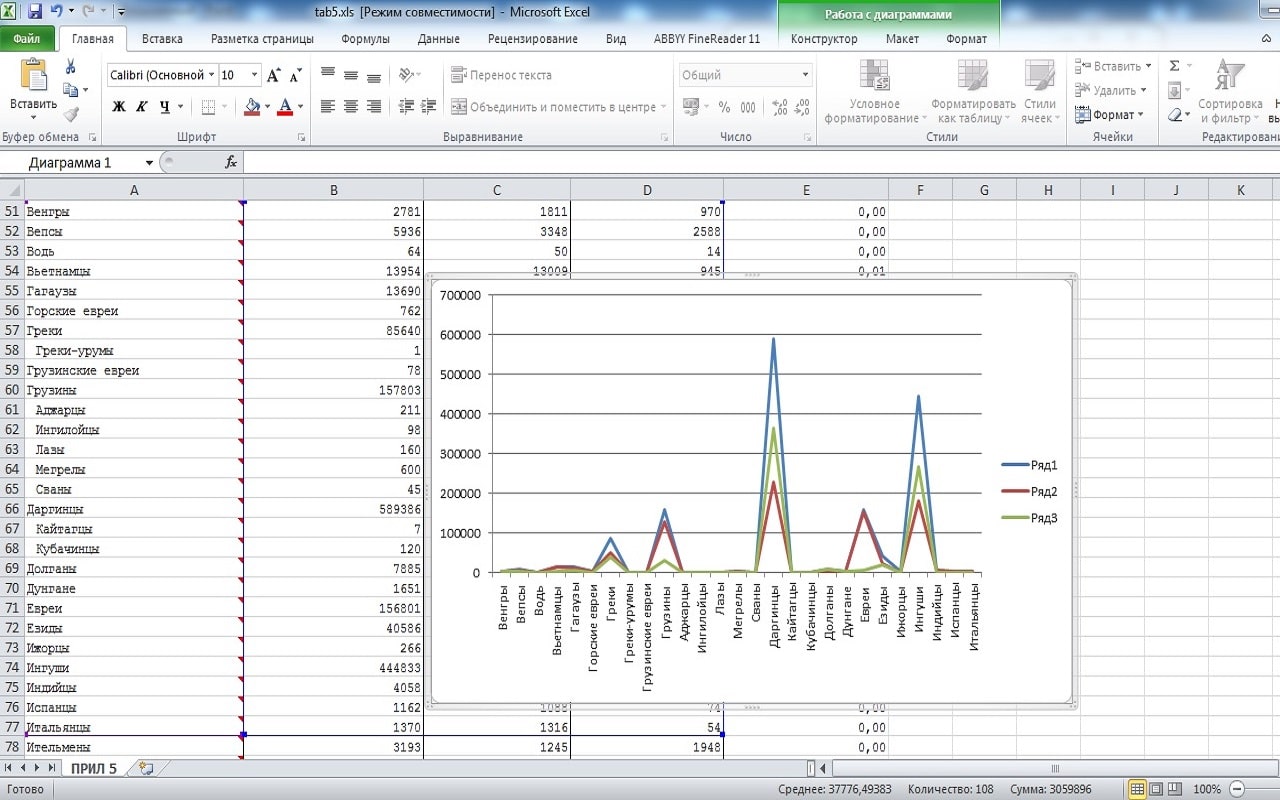Increase font size with large A icon

275,75
